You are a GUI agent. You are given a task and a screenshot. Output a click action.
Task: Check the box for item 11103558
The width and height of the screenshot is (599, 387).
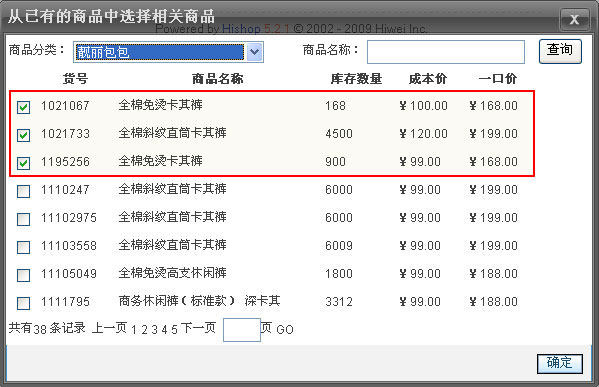23,247
